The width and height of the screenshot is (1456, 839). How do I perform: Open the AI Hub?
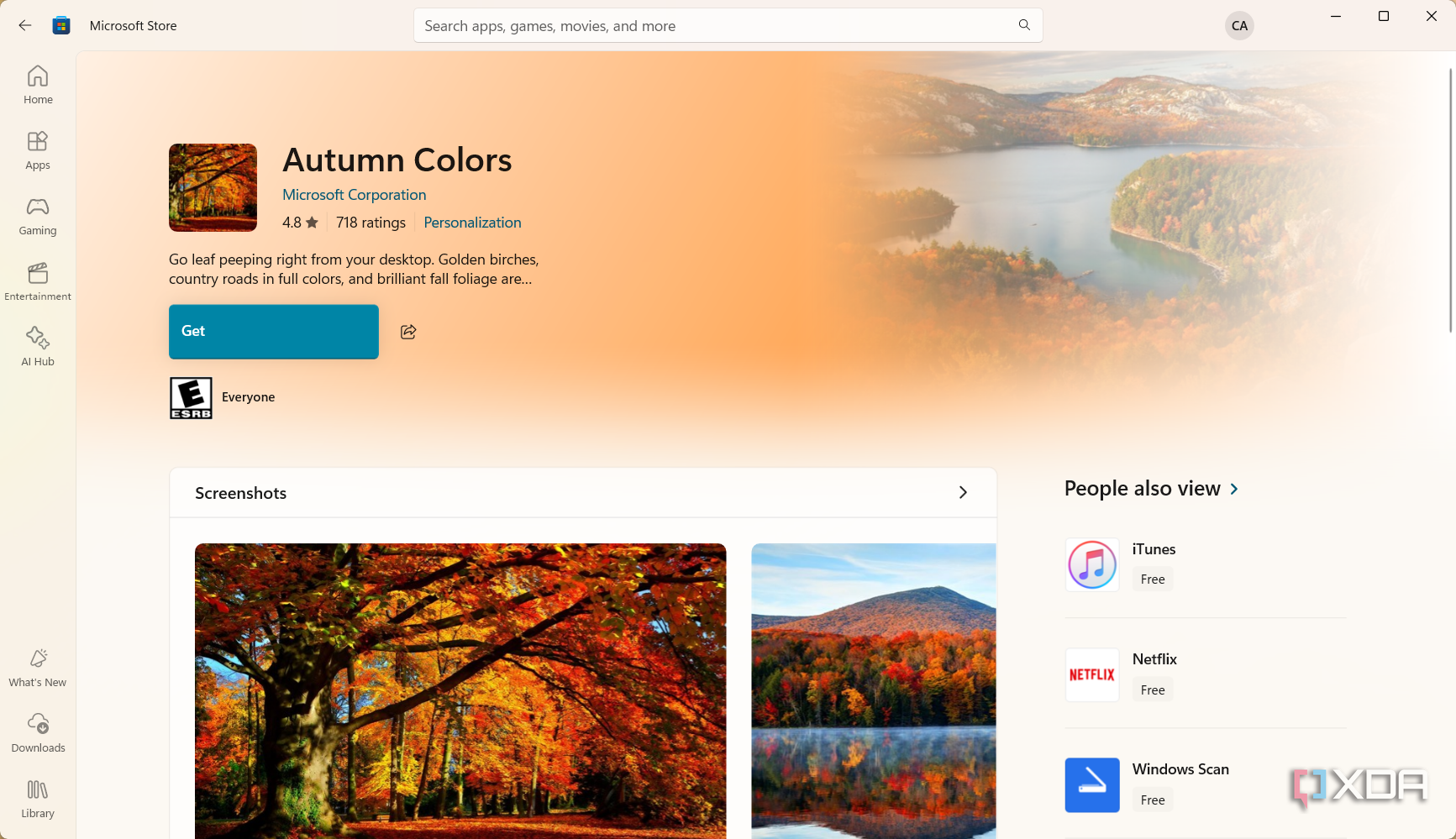pos(38,347)
